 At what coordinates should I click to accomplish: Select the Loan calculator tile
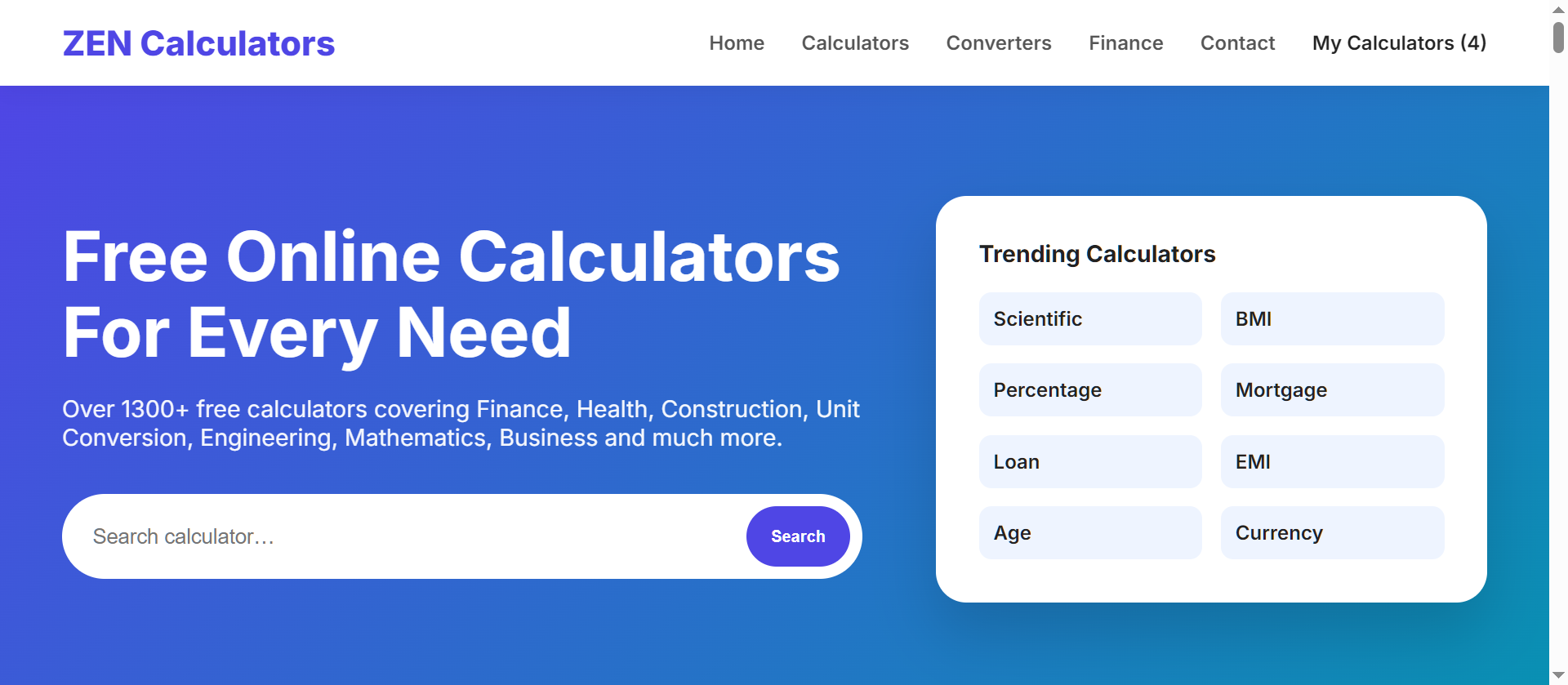(x=1090, y=462)
